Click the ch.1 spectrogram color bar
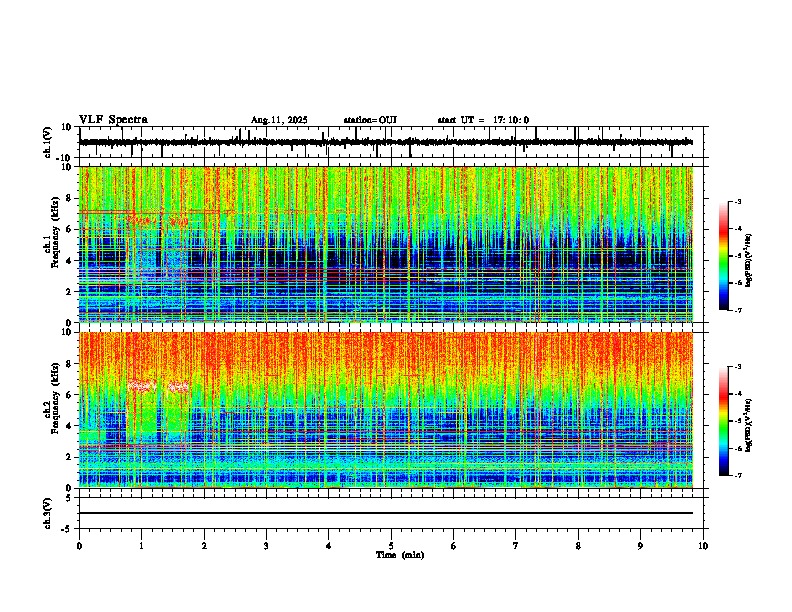This screenshot has width=792, height=612. coord(723,256)
